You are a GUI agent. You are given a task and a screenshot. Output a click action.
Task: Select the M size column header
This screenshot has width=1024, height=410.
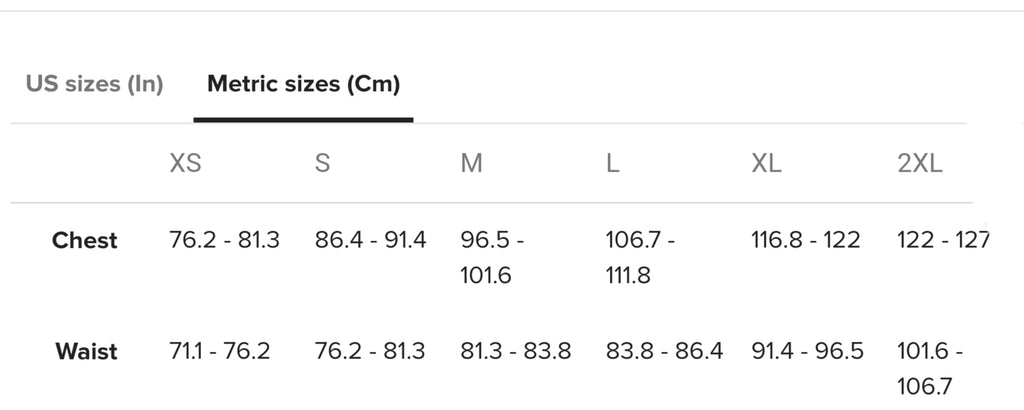tap(472, 163)
